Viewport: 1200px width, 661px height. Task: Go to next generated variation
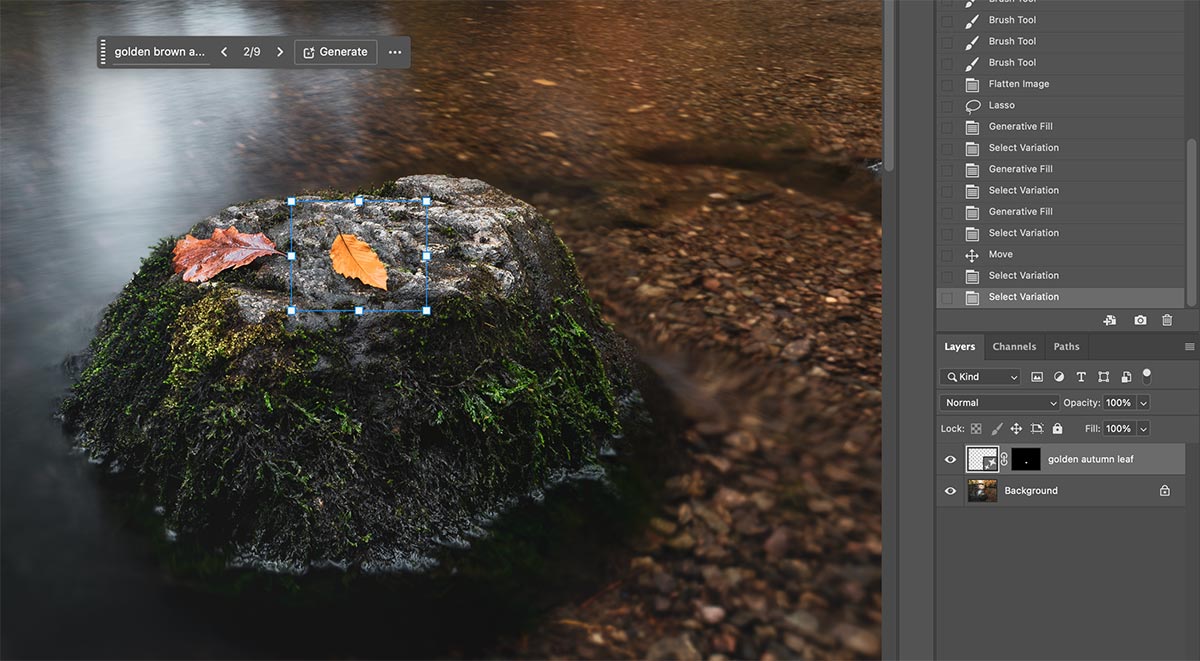(x=280, y=52)
